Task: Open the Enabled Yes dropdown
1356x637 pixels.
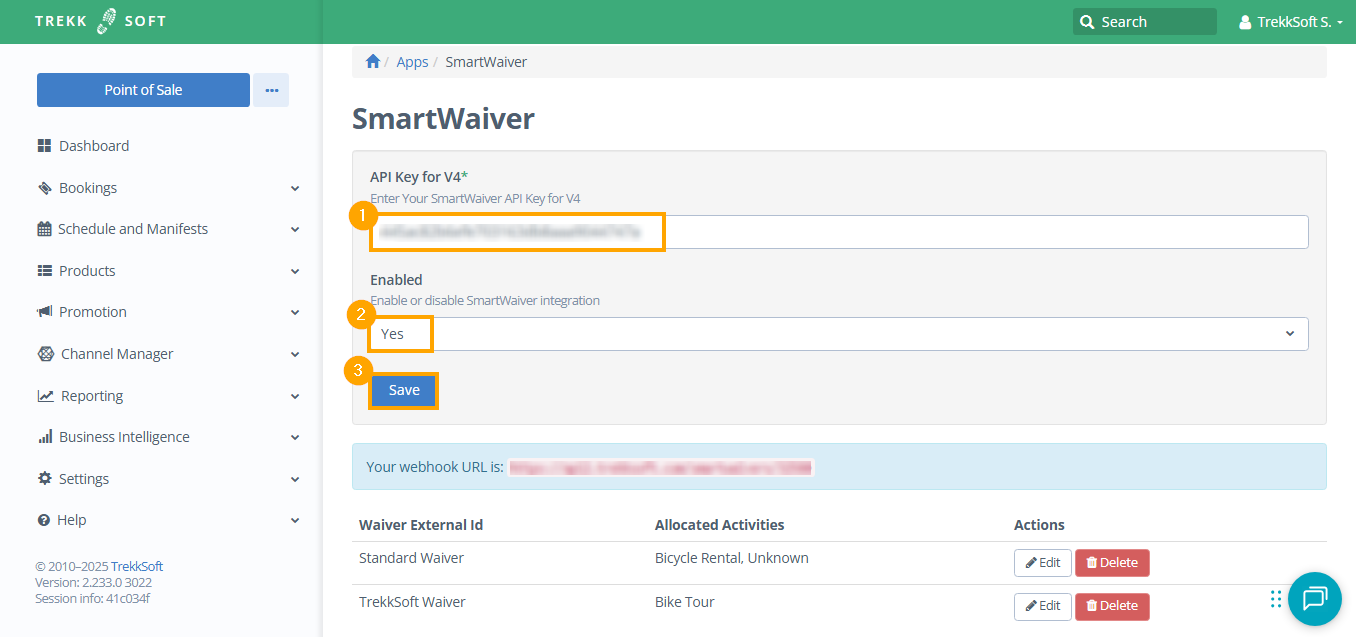Action: point(838,334)
